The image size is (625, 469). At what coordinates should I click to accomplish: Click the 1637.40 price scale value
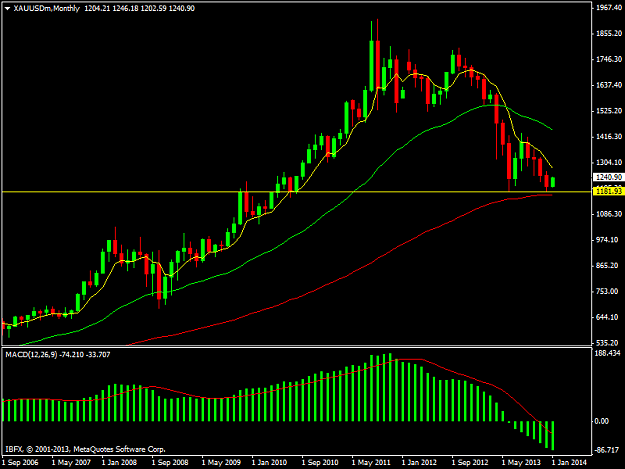pyautogui.click(x=609, y=85)
